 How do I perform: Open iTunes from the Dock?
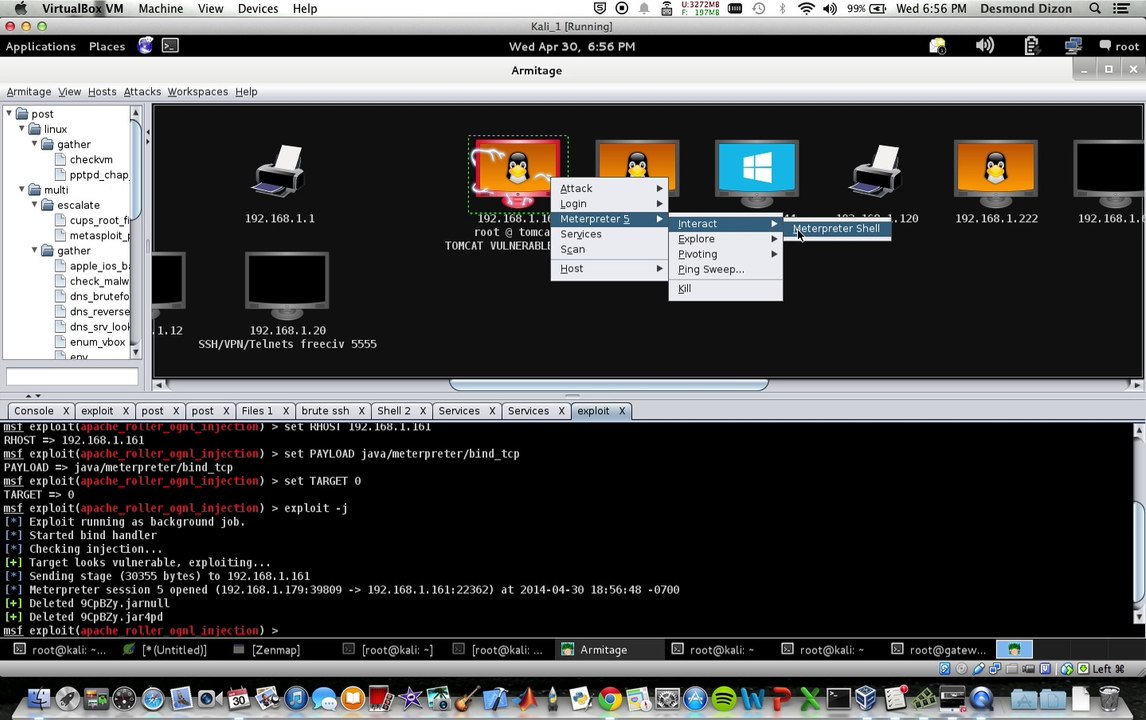pyautogui.click(x=295, y=698)
